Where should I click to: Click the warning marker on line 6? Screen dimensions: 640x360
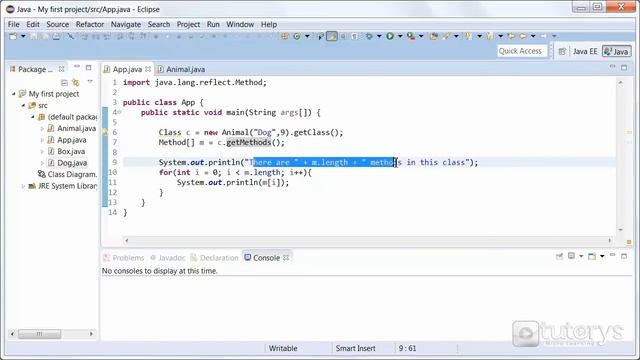(x=105, y=132)
